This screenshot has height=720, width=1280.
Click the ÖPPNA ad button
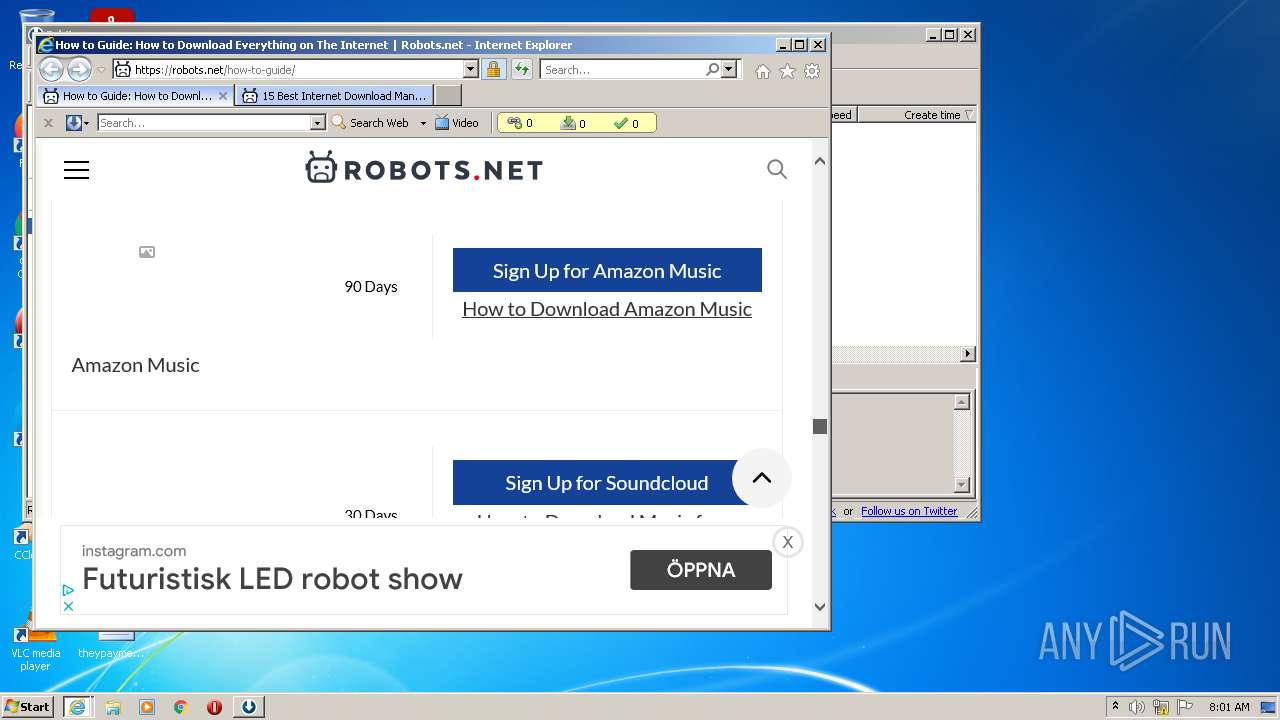tap(701, 570)
